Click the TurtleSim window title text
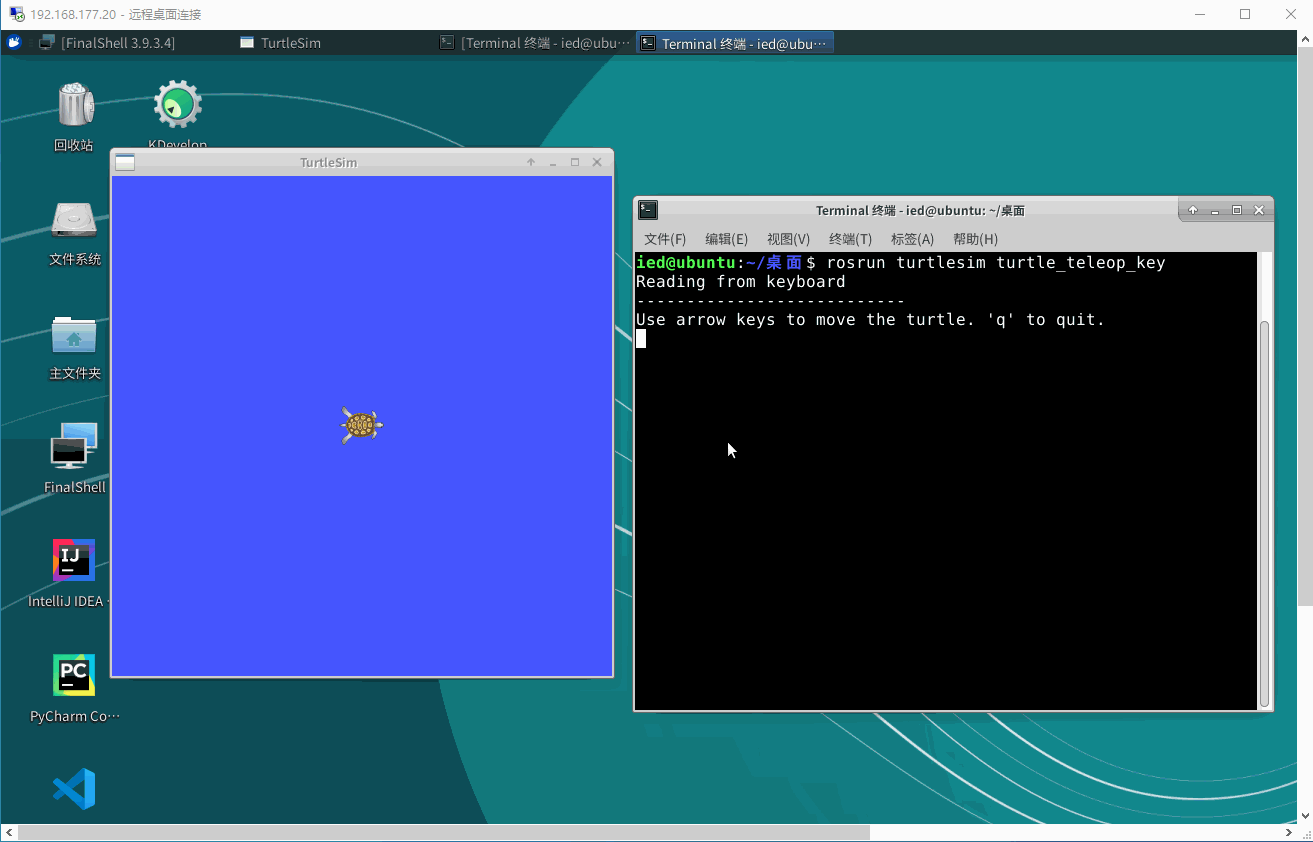This screenshot has height=842, width=1313. 328,162
